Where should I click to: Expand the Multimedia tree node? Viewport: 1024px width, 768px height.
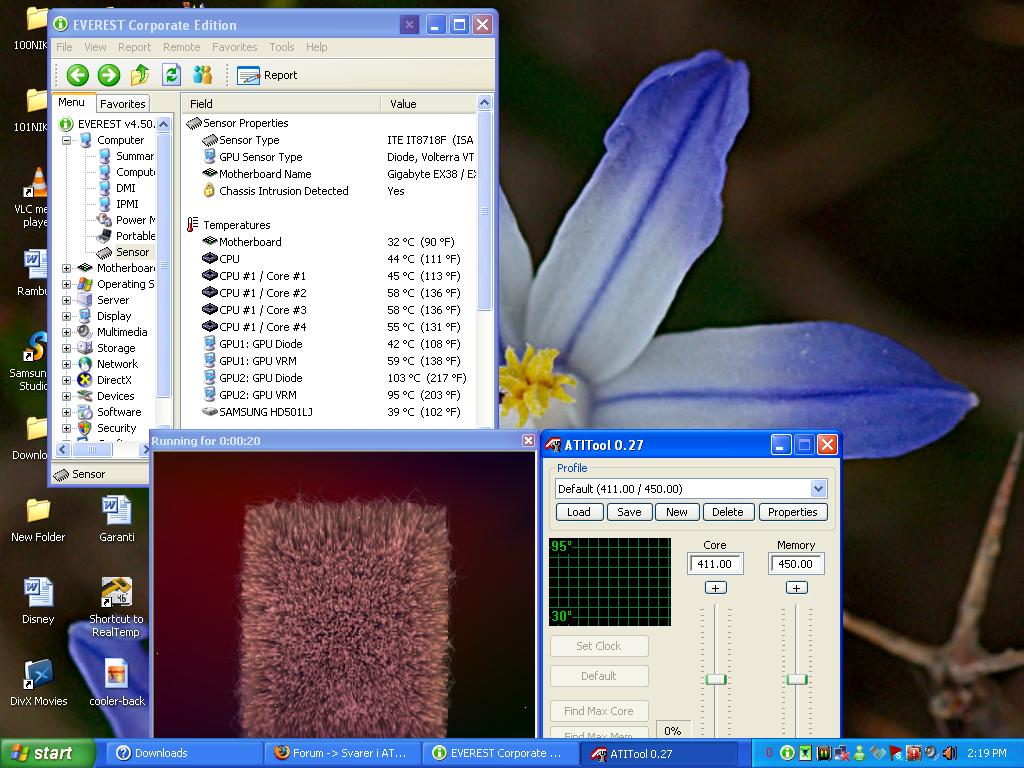67,332
